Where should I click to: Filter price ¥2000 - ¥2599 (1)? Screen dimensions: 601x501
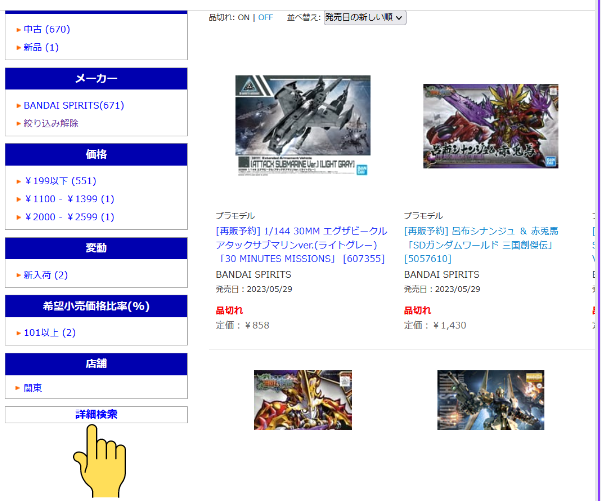click(69, 217)
